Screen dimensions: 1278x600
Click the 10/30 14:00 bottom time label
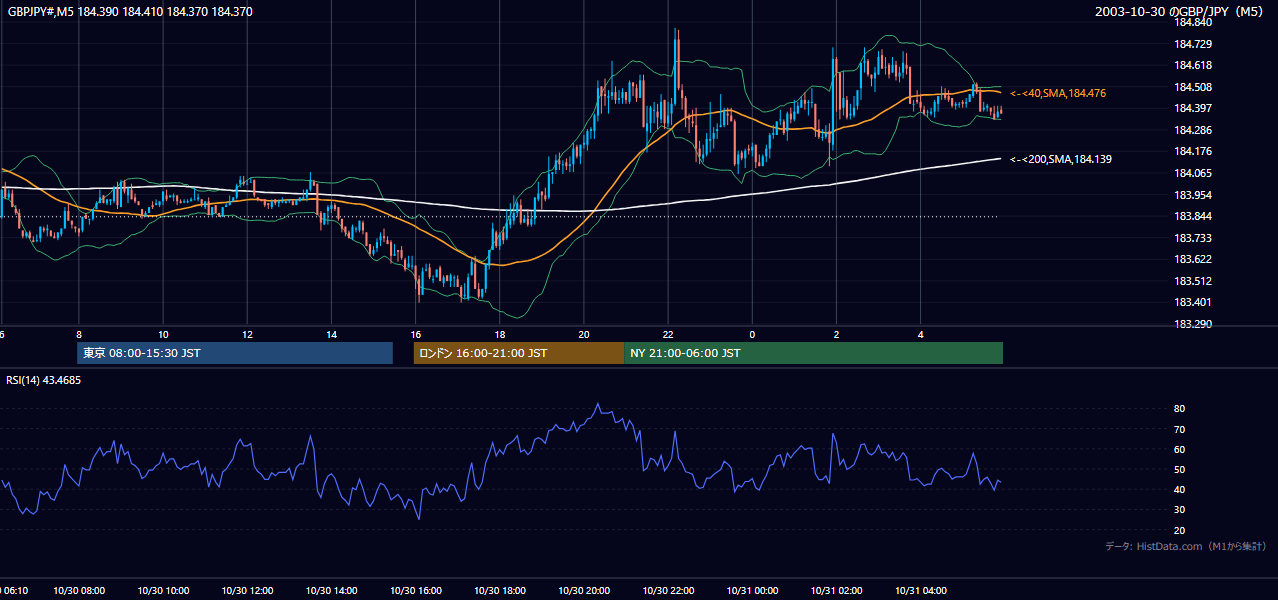tap(331, 591)
